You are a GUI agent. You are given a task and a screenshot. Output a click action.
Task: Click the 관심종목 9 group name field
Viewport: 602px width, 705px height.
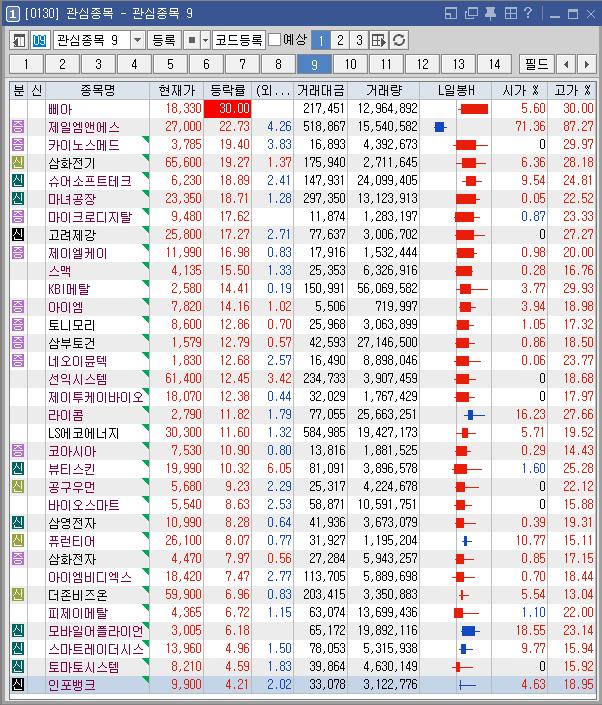tap(92, 40)
